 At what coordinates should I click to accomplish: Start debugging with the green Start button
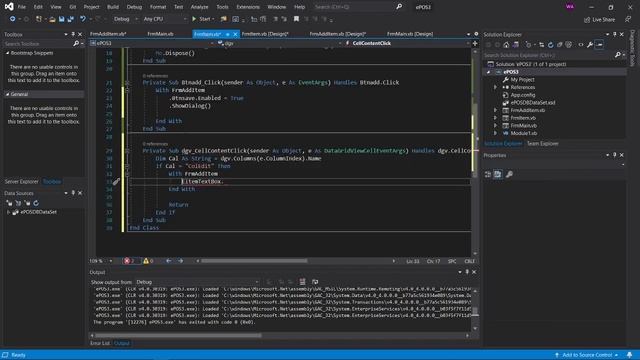[201, 19]
